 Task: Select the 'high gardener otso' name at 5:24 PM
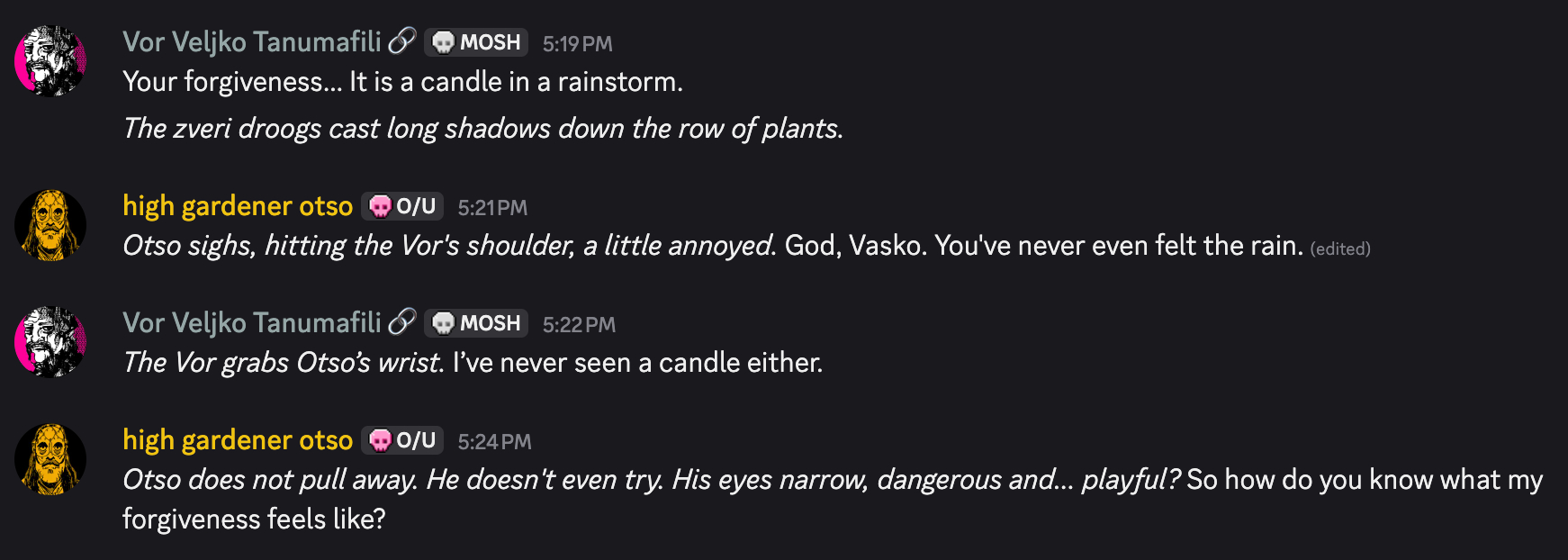tap(238, 440)
